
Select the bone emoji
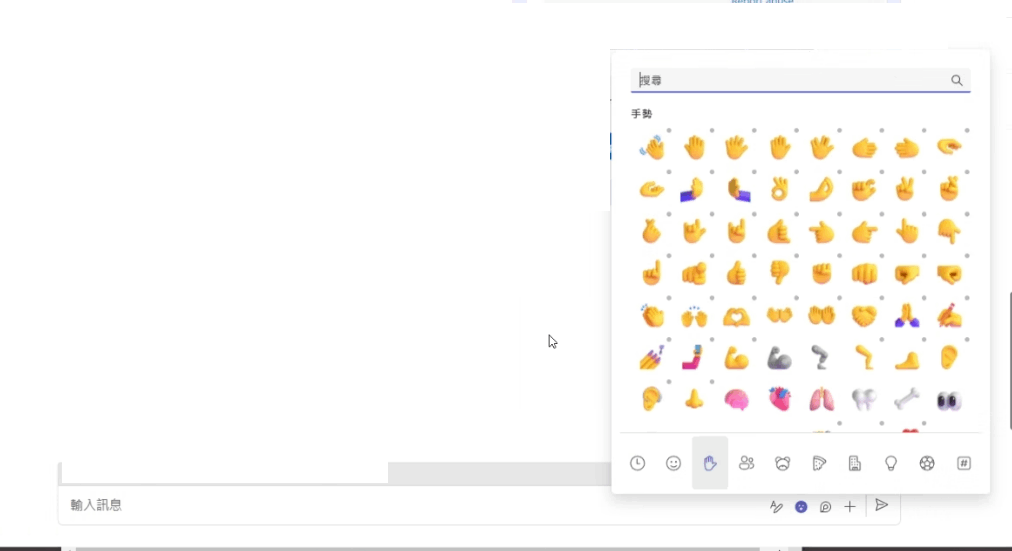tap(906, 400)
